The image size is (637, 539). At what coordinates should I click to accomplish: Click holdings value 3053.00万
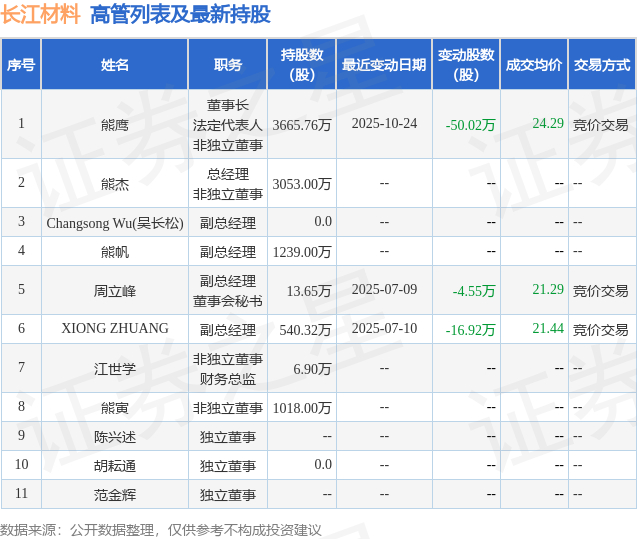pos(302,184)
